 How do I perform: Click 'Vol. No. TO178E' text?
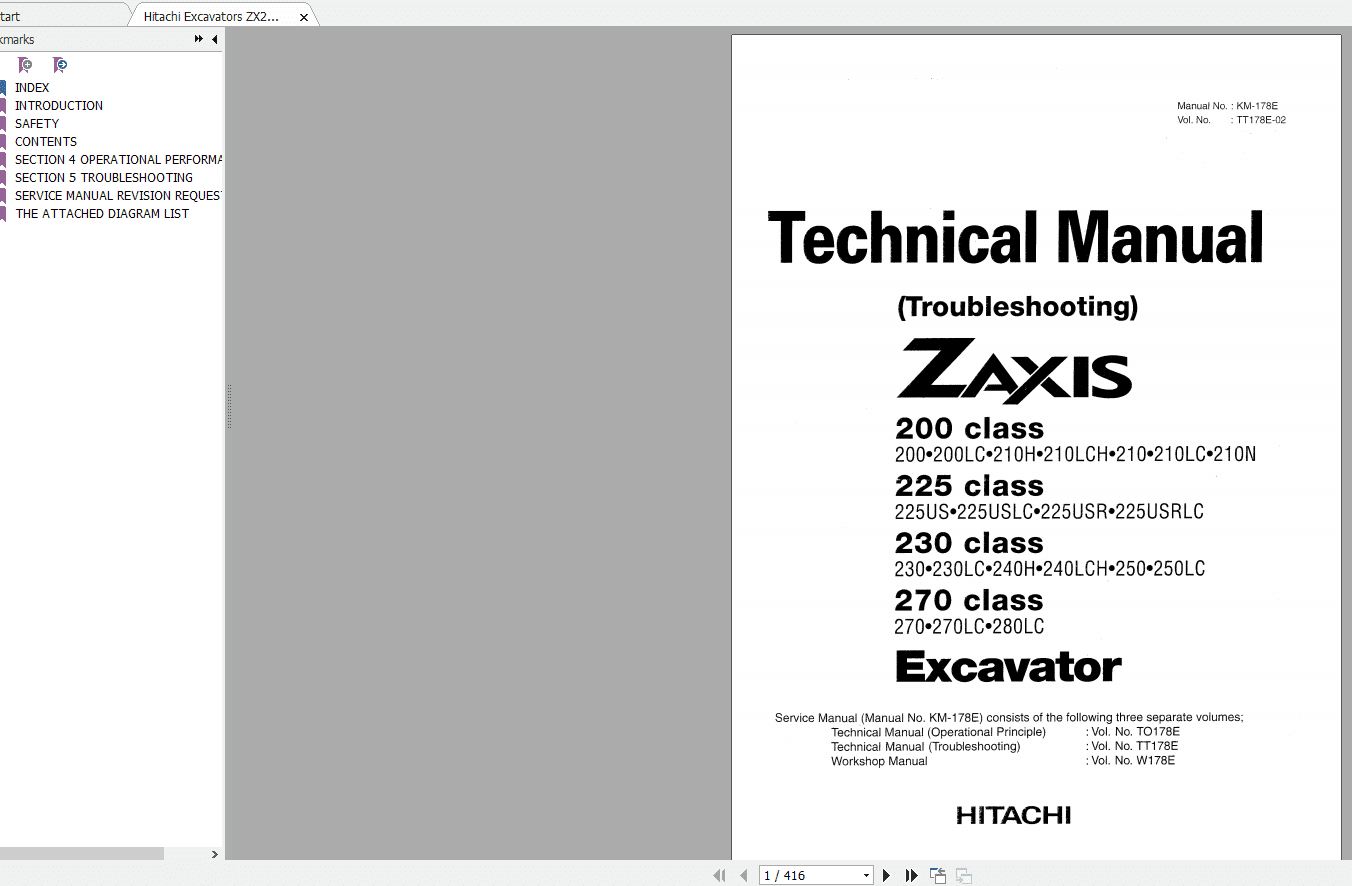(1135, 732)
